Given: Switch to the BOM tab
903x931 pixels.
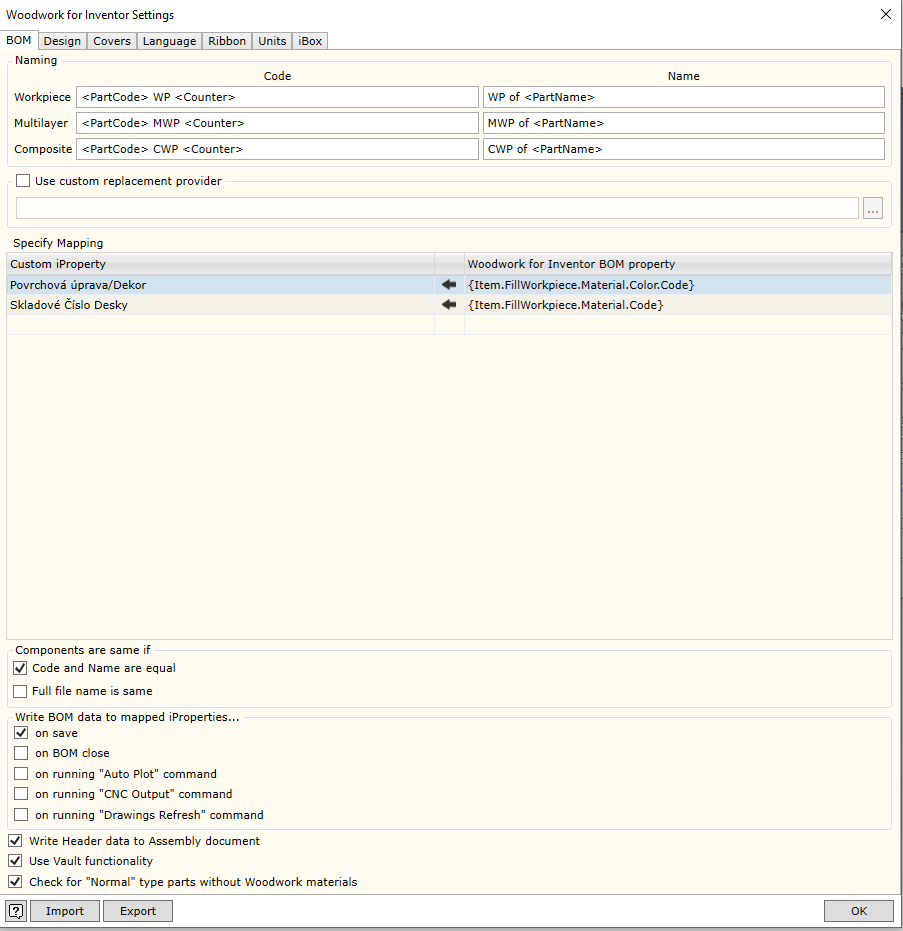Looking at the screenshot, I should pos(19,40).
